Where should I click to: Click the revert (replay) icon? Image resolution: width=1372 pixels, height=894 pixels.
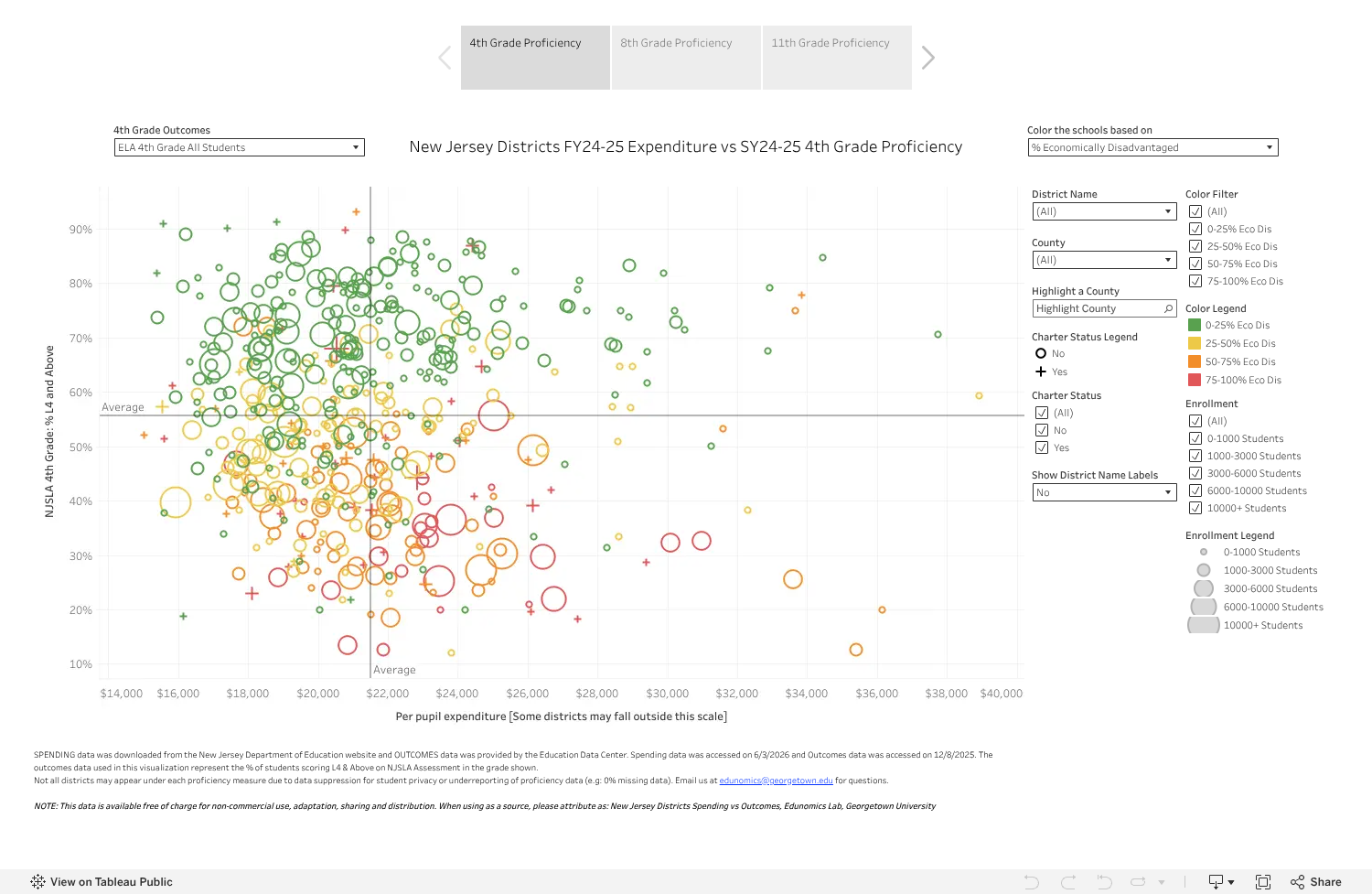tap(1104, 882)
